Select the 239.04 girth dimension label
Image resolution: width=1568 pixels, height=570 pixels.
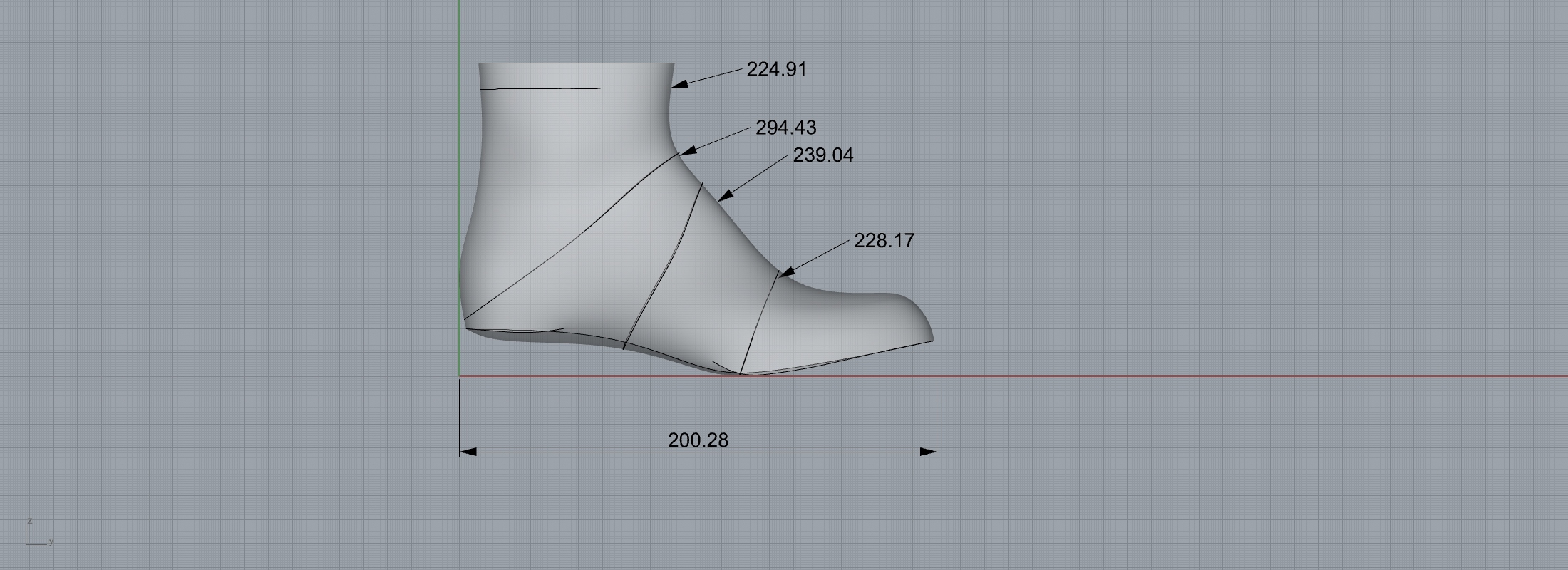tap(822, 155)
